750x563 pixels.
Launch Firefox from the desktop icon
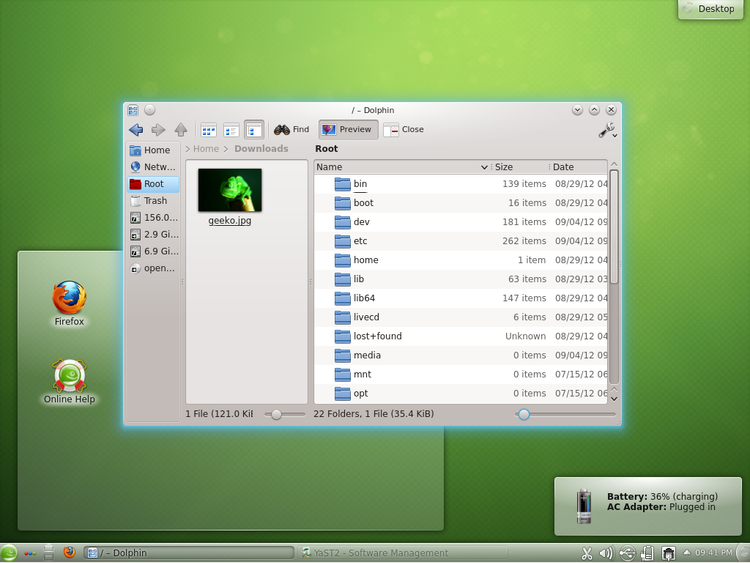69,299
